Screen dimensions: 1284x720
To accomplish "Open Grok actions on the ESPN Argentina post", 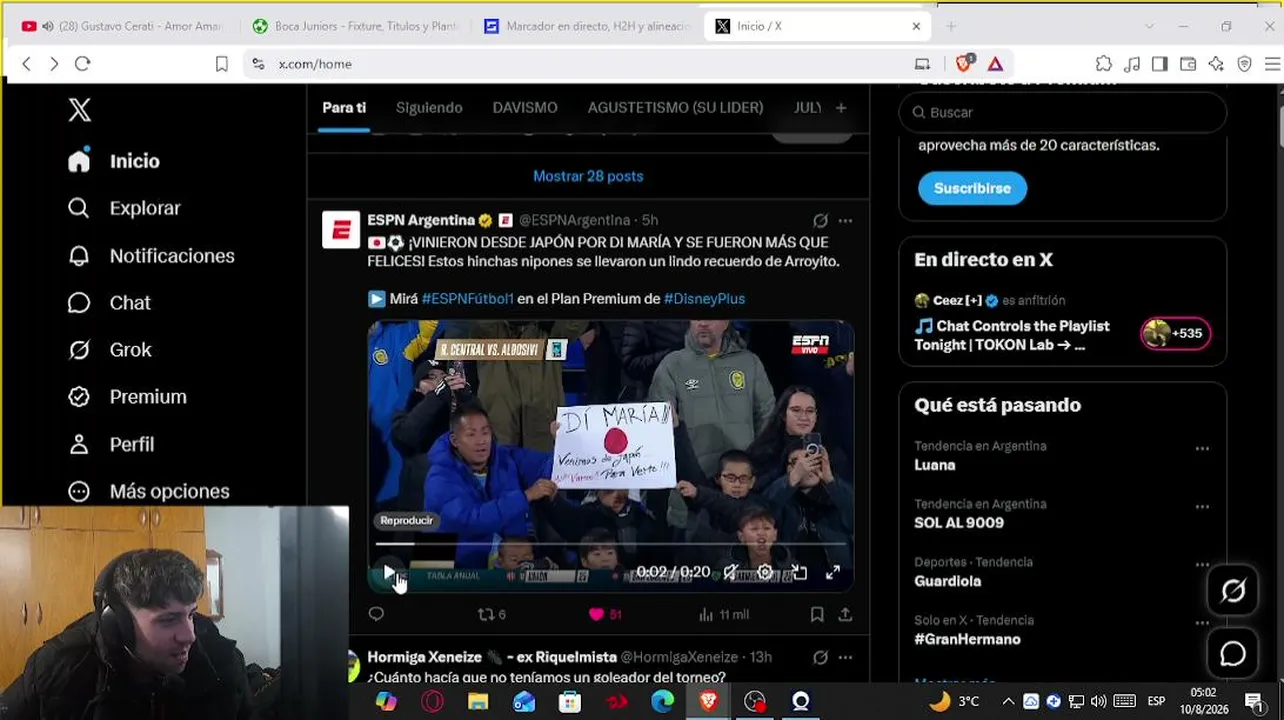I will [820, 220].
